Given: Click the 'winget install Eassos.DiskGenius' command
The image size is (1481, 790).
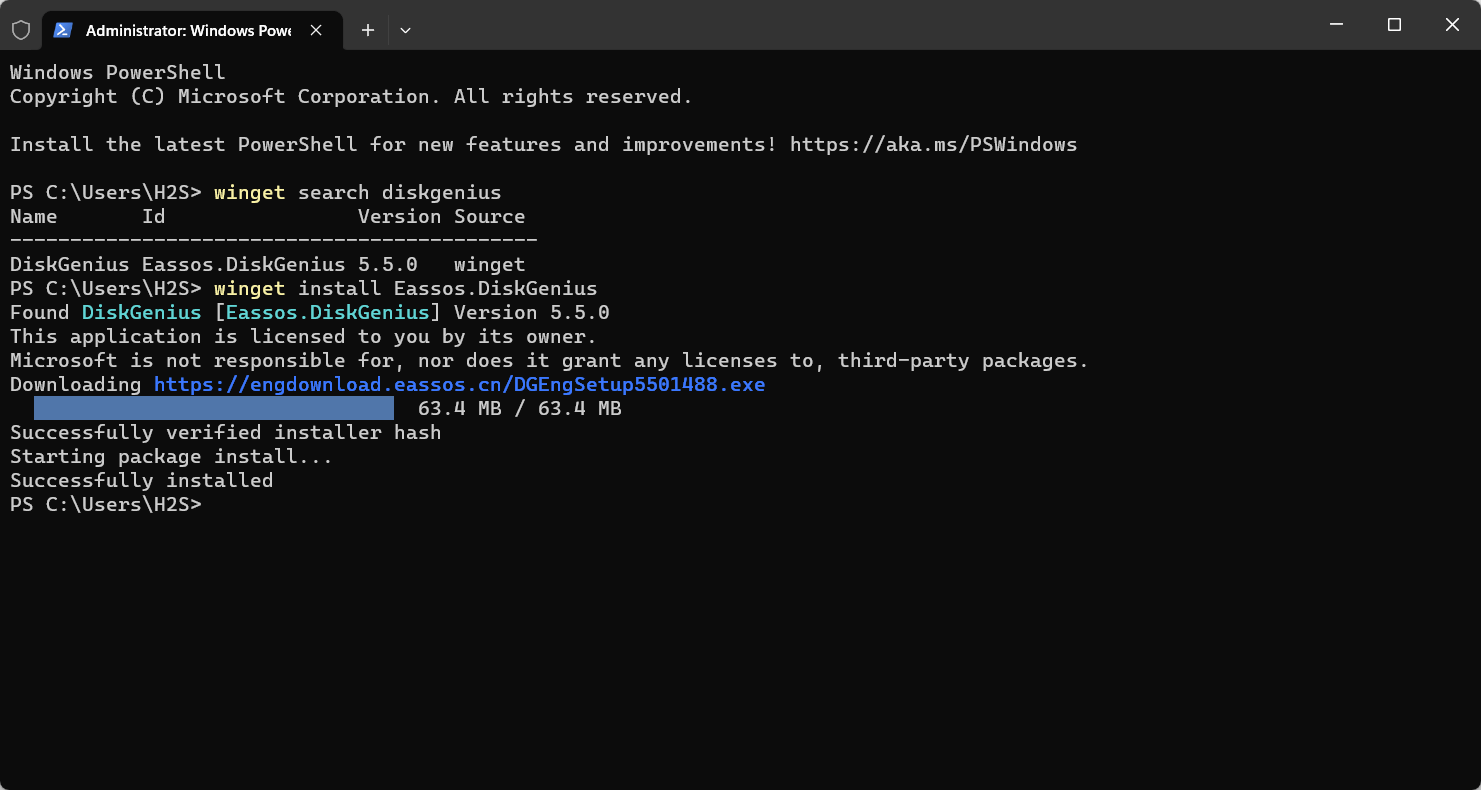Looking at the screenshot, I should [405, 289].
